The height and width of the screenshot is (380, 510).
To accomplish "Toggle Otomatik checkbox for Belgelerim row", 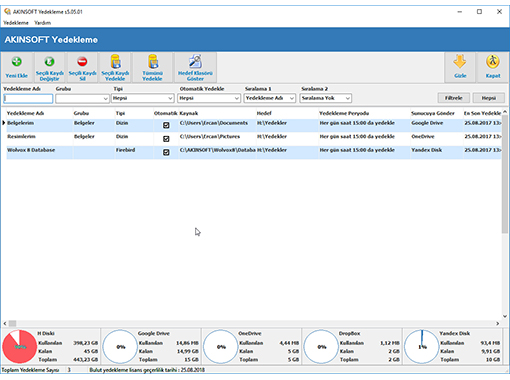I will pyautogui.click(x=166, y=125).
